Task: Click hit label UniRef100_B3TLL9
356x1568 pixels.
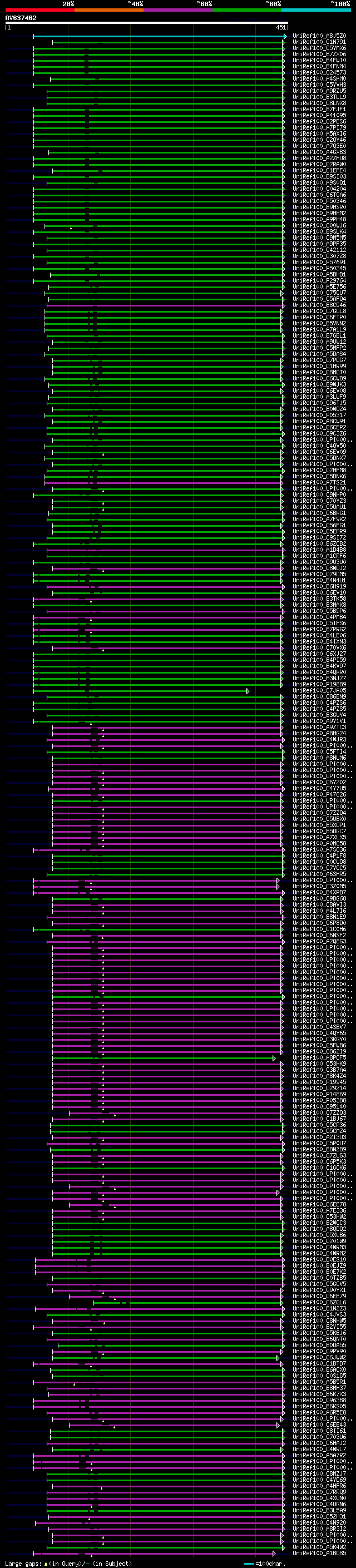Action: click(319, 97)
